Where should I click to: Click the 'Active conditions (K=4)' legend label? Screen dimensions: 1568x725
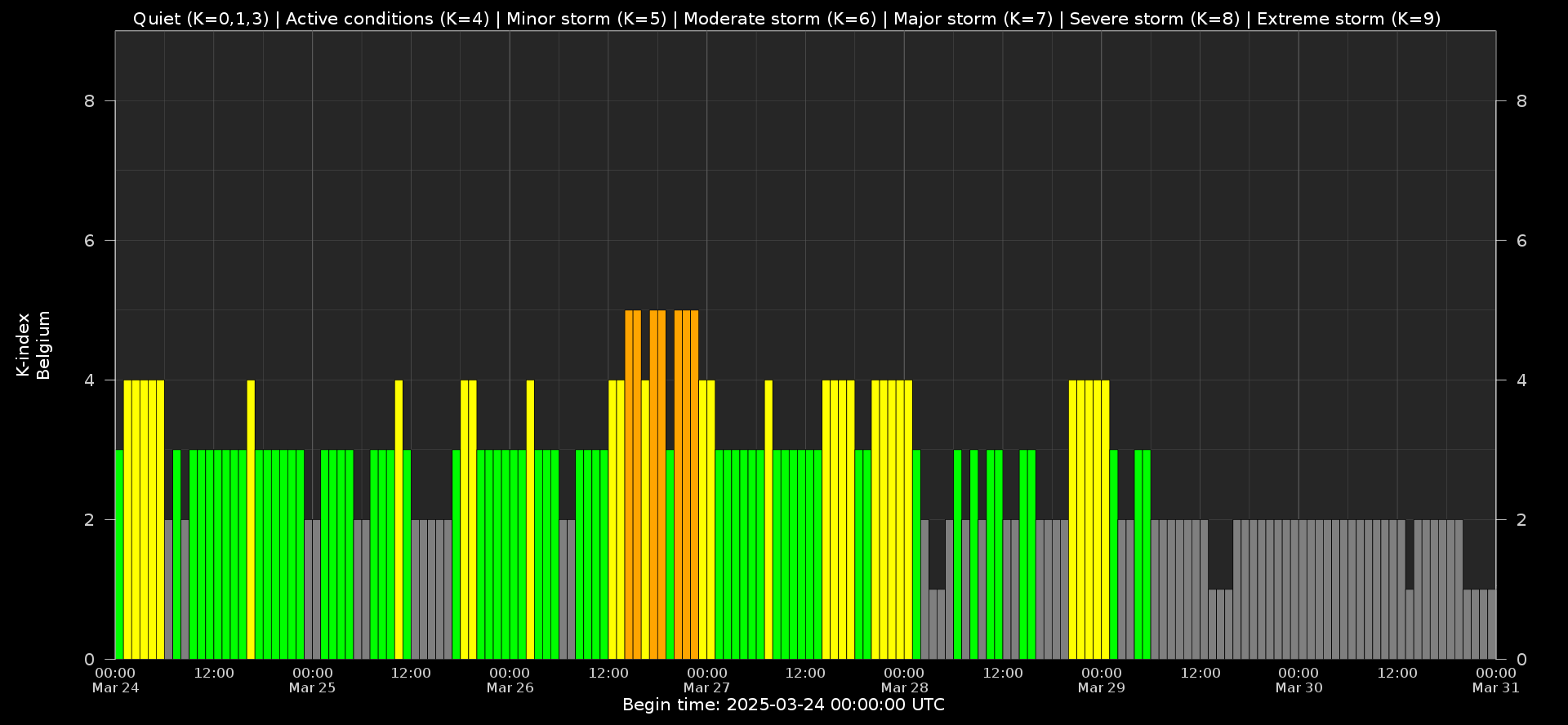pos(387,19)
